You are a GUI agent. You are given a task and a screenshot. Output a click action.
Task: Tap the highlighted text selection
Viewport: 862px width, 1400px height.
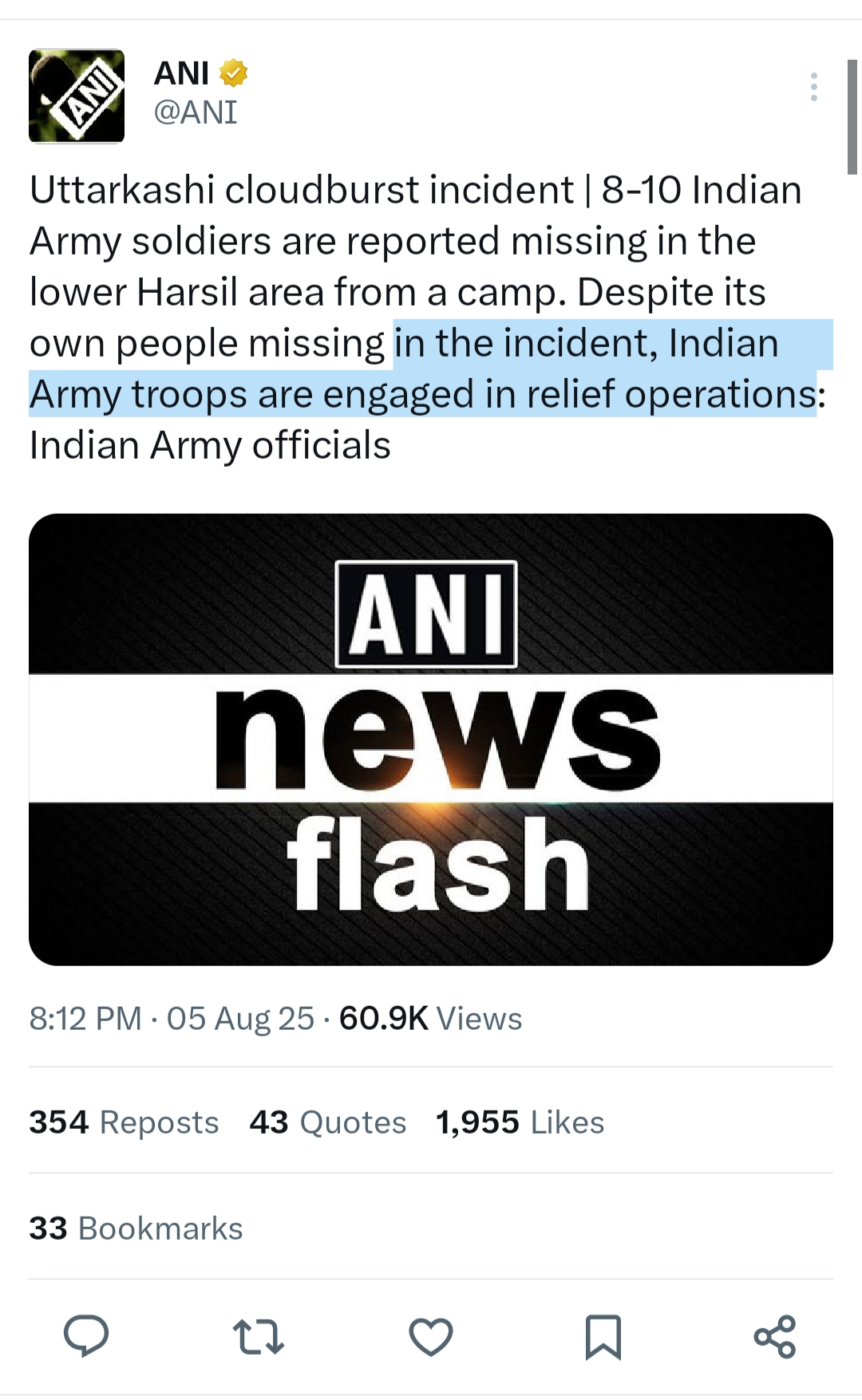[x=431, y=369]
